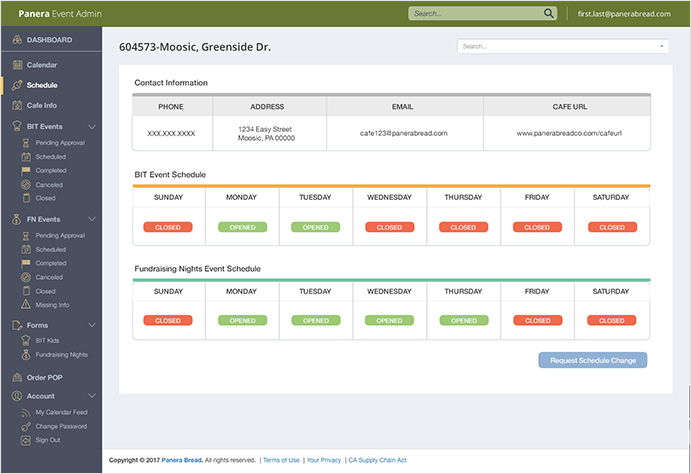Click My Calendar Feed RSS icon
Viewport: 691px width, 474px height.
click(26, 413)
